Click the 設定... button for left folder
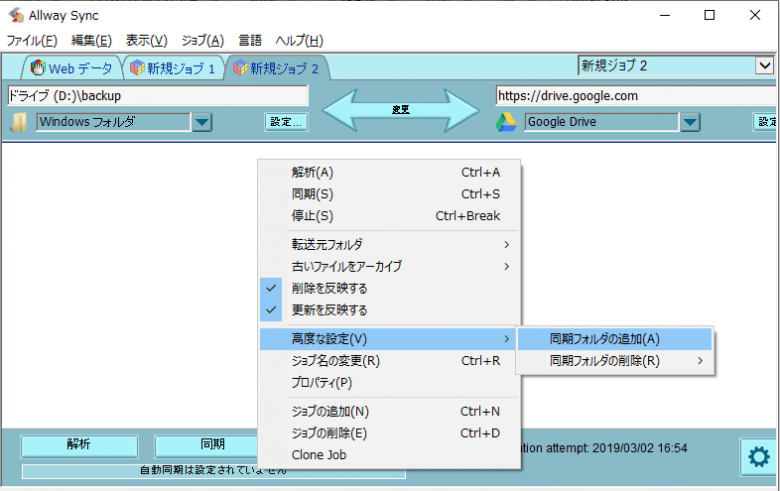The width and height of the screenshot is (780, 491). coord(286,122)
